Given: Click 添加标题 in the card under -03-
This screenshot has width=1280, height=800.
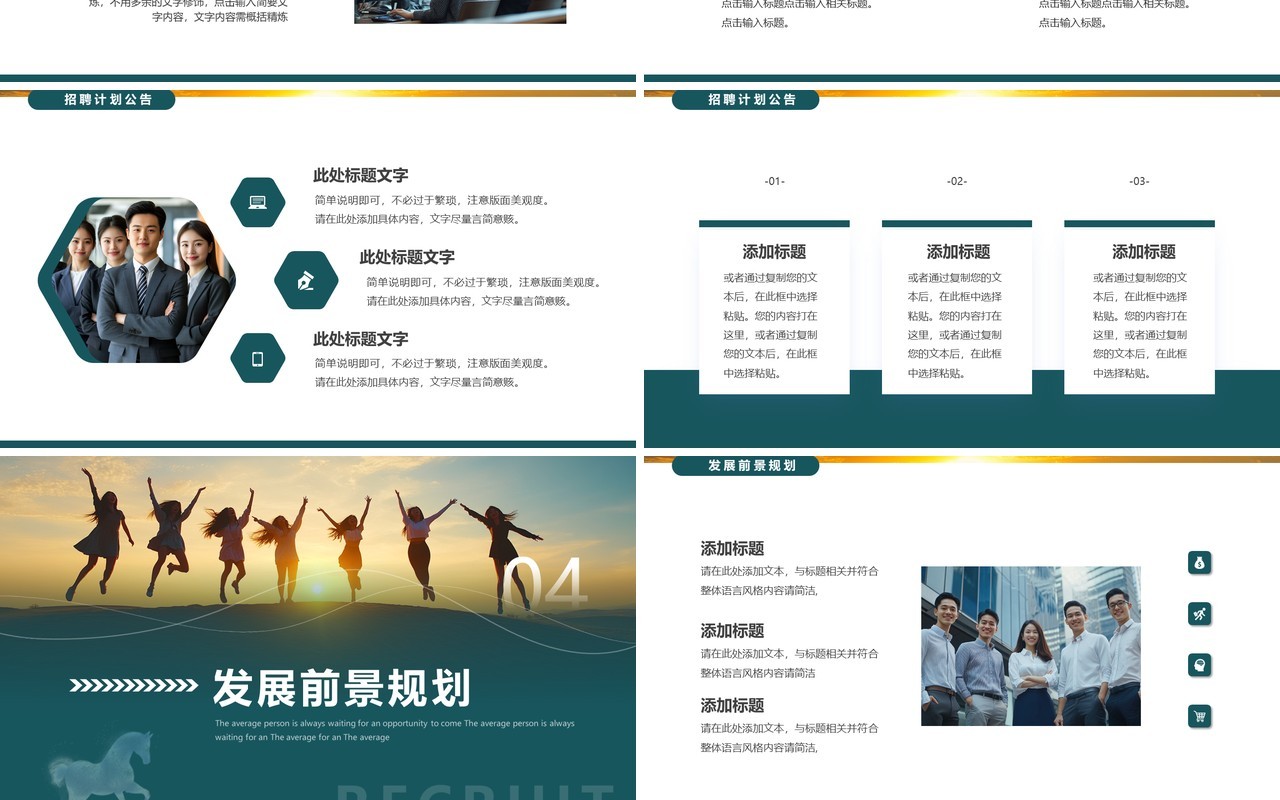Looking at the screenshot, I should (x=1144, y=252).
